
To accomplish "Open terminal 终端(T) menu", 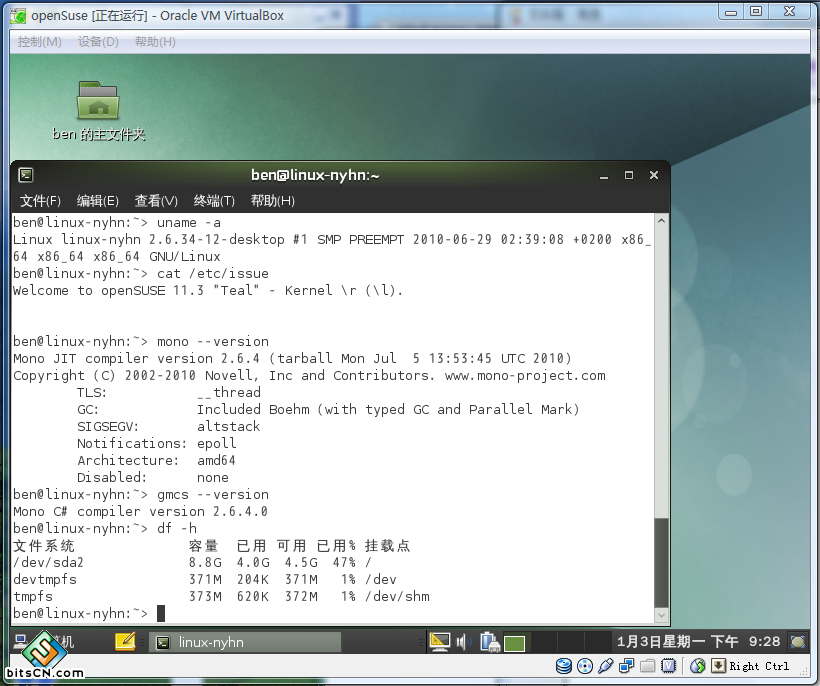I will click(x=214, y=201).
